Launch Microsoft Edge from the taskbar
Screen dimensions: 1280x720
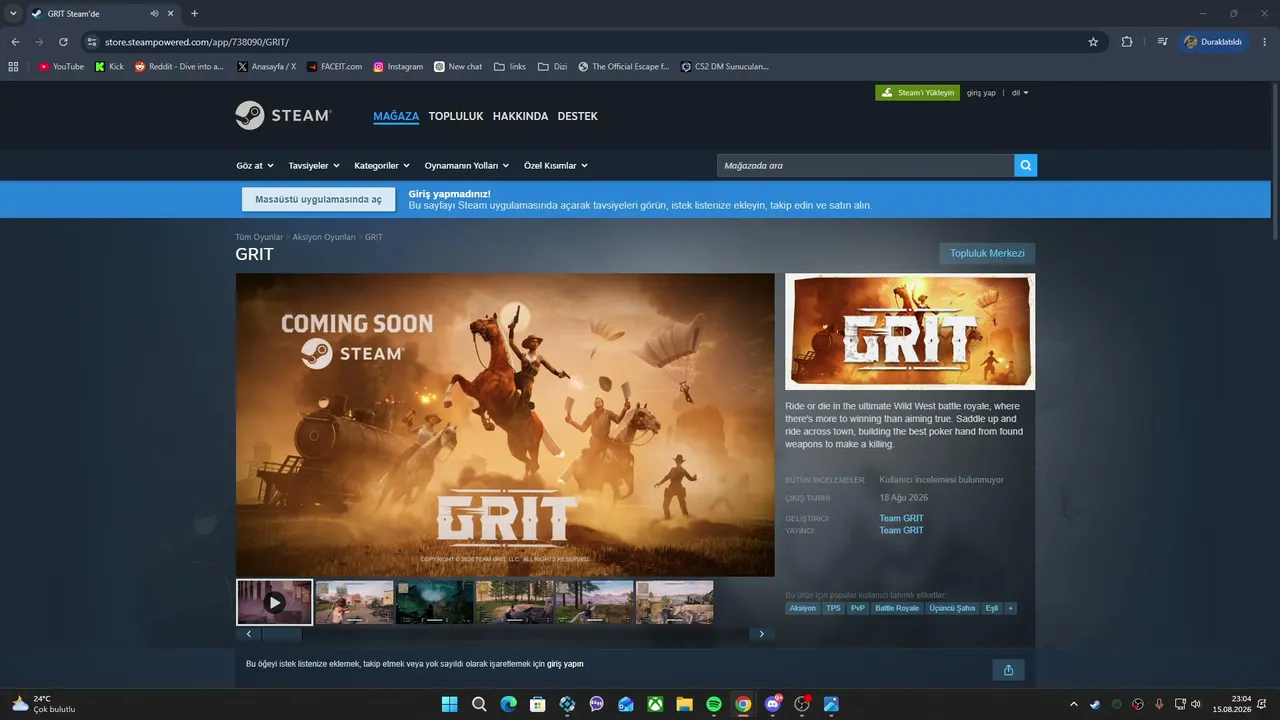pos(508,704)
